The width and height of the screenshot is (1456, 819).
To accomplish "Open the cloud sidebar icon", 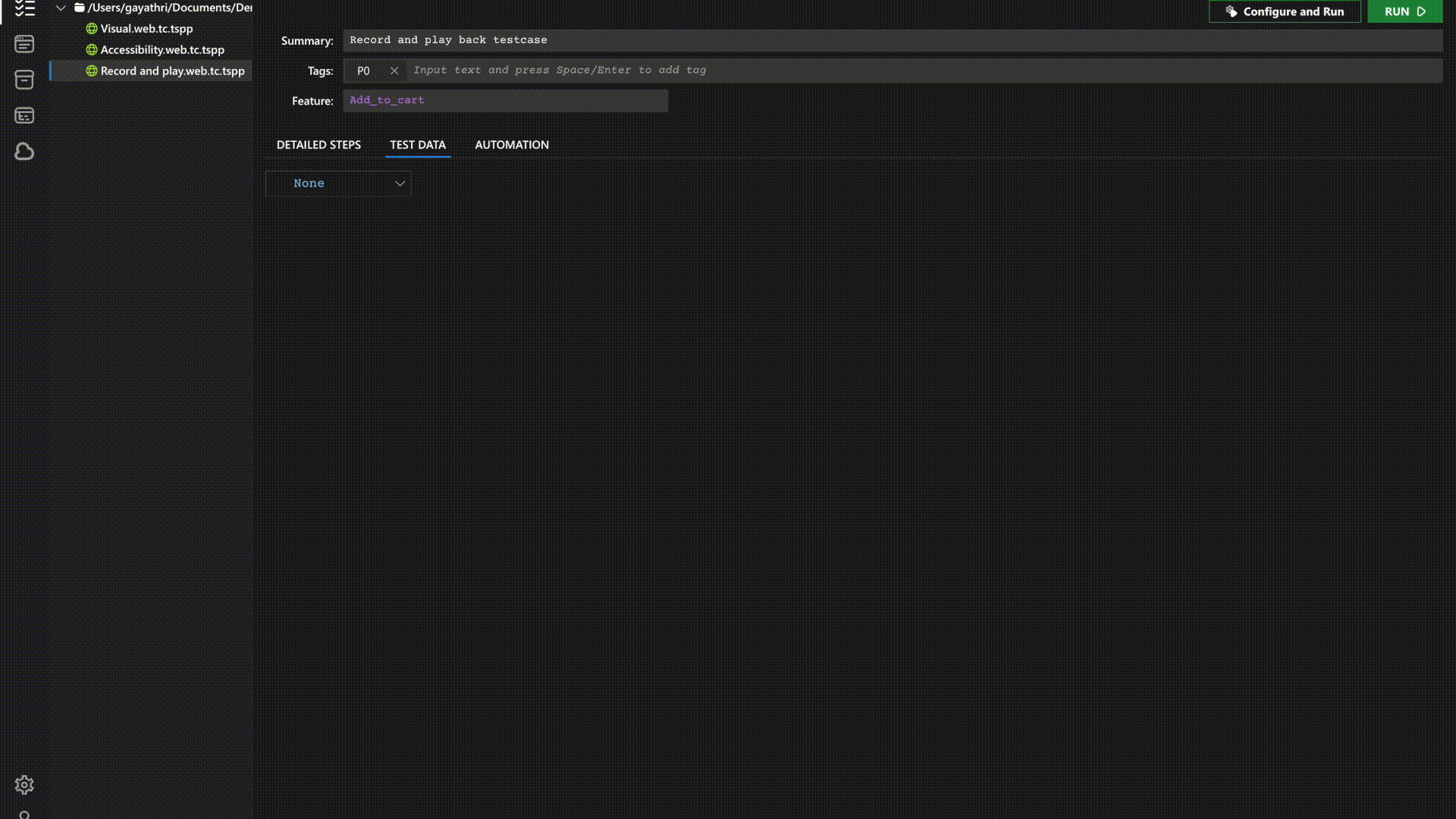I will click(24, 152).
